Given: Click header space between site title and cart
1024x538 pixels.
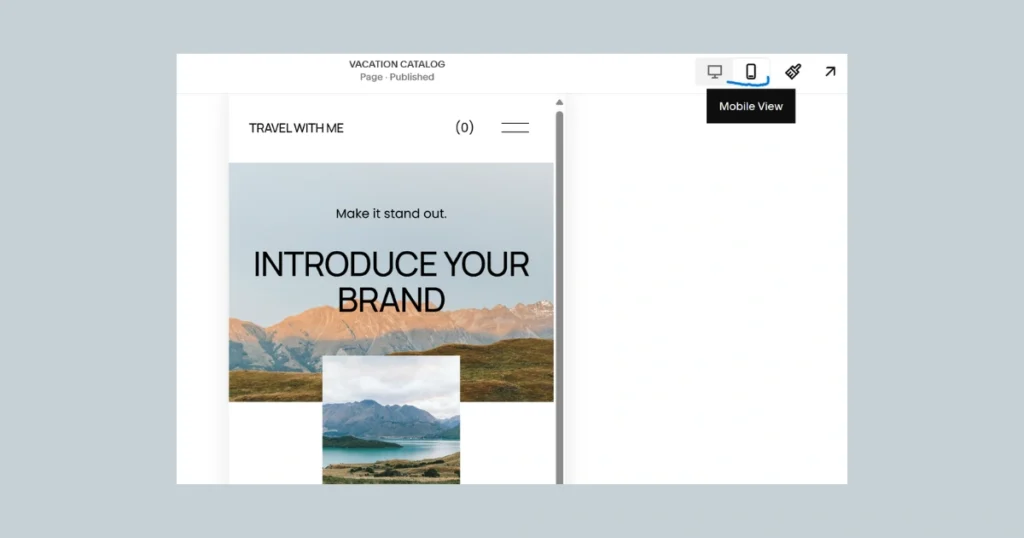Looking at the screenshot, I should pyautogui.click(x=400, y=128).
